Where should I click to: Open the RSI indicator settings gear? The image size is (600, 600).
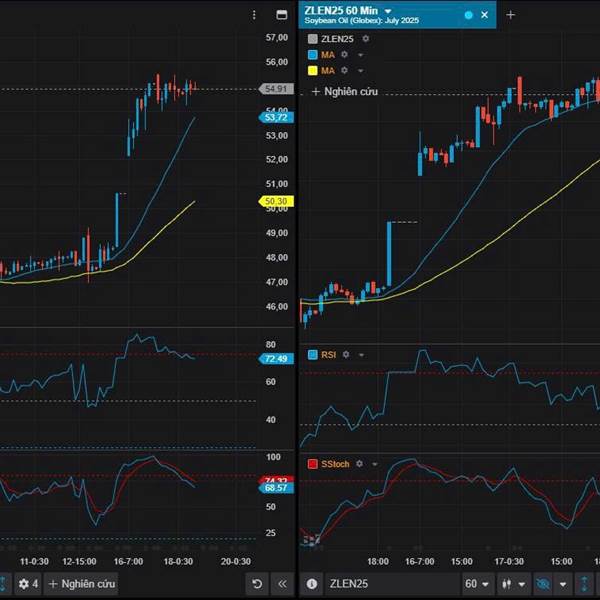pos(346,355)
